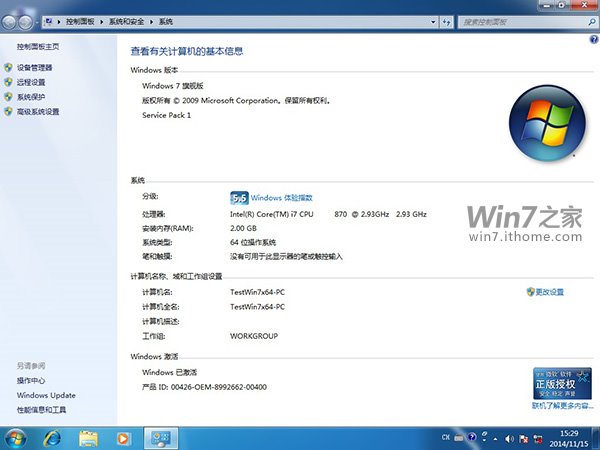
Task: Open 高级系统设置 link
Action: 38,112
